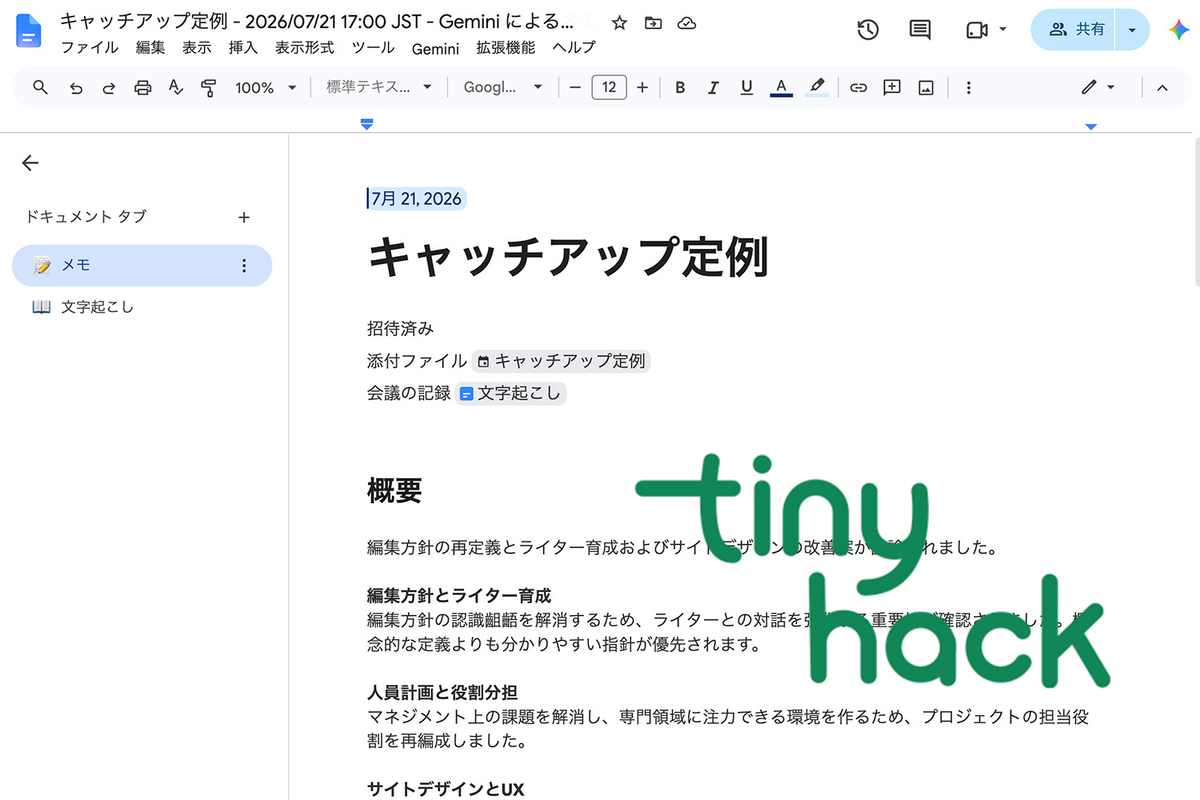Move document to a folder
This screenshot has height=800, width=1200.
pyautogui.click(x=653, y=23)
